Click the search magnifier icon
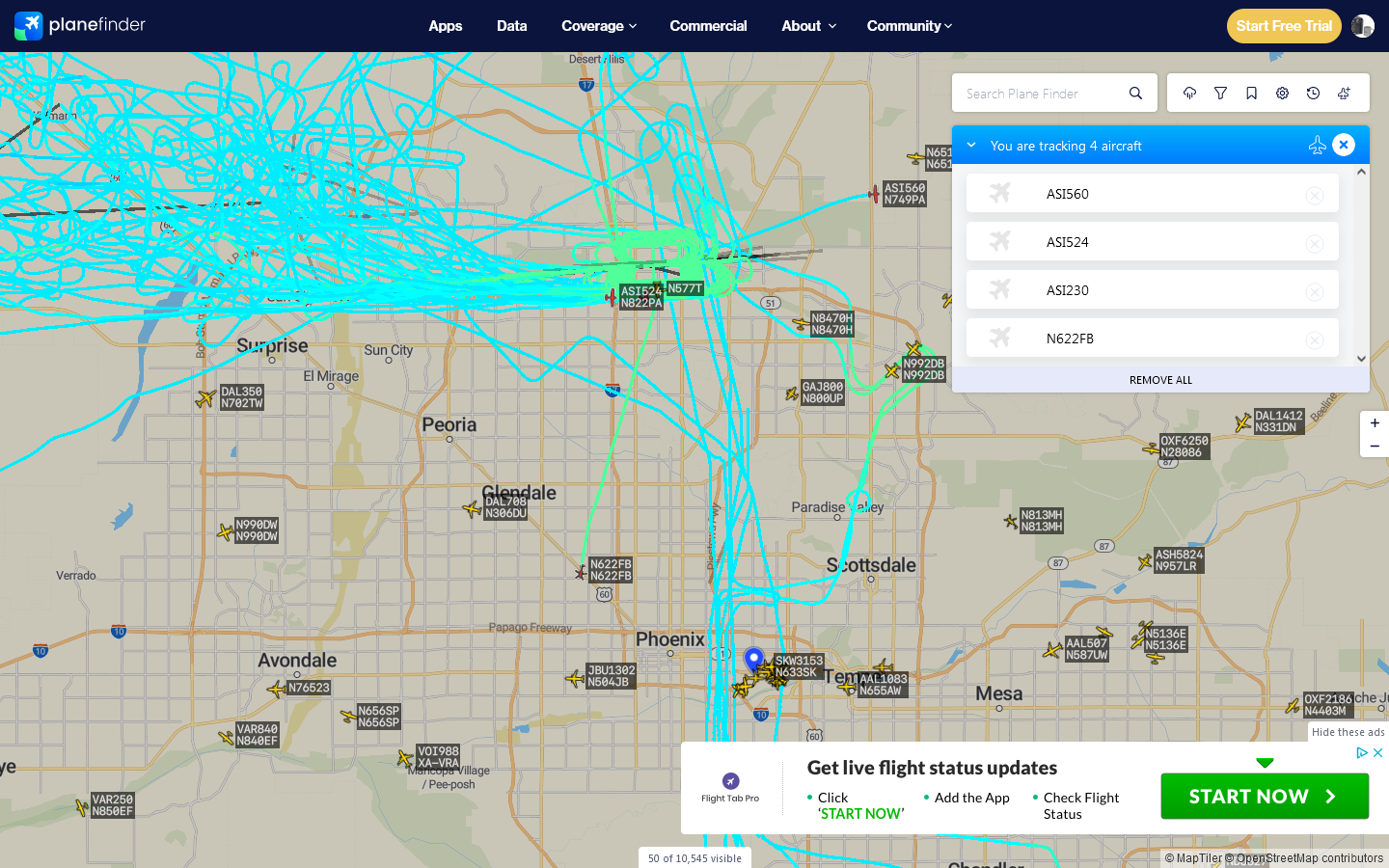The image size is (1389, 868). click(1135, 94)
